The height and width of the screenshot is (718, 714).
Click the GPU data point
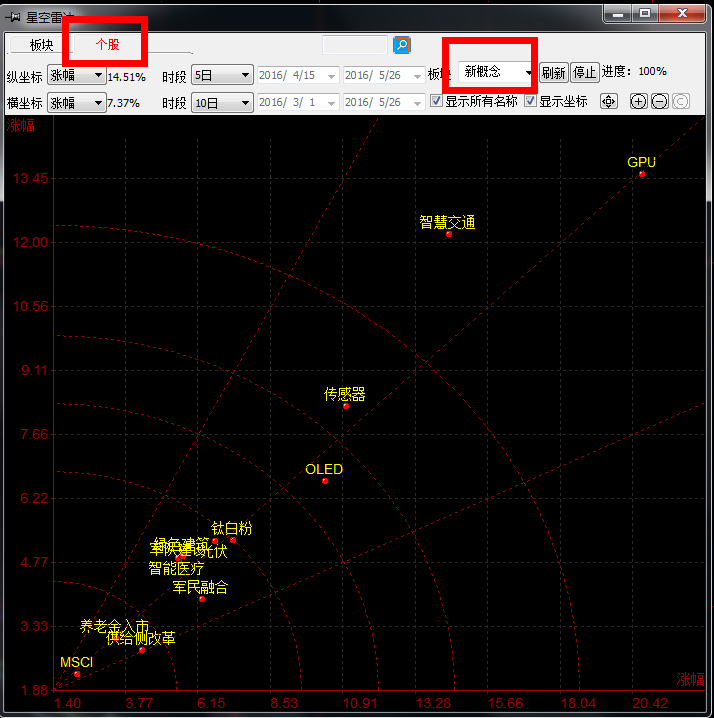pos(642,174)
